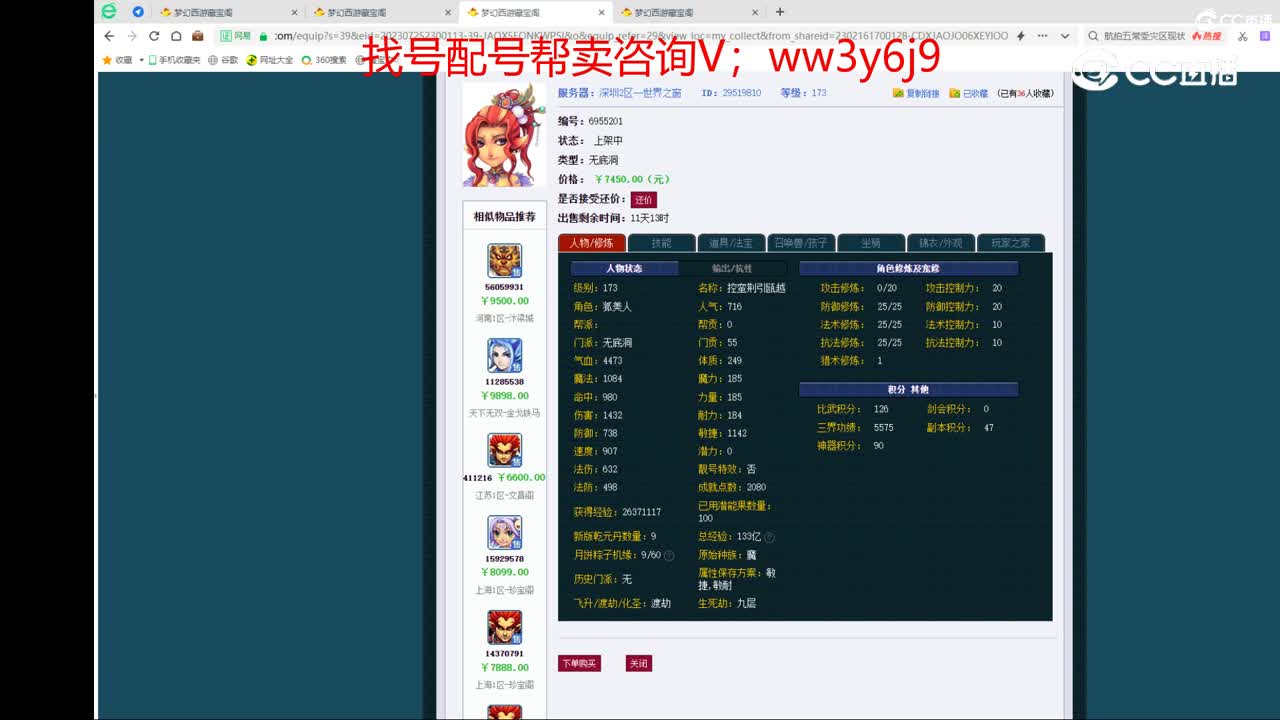Open a new browser tab with the plus
Image resolution: width=1280 pixels, height=720 pixels.
click(x=779, y=14)
